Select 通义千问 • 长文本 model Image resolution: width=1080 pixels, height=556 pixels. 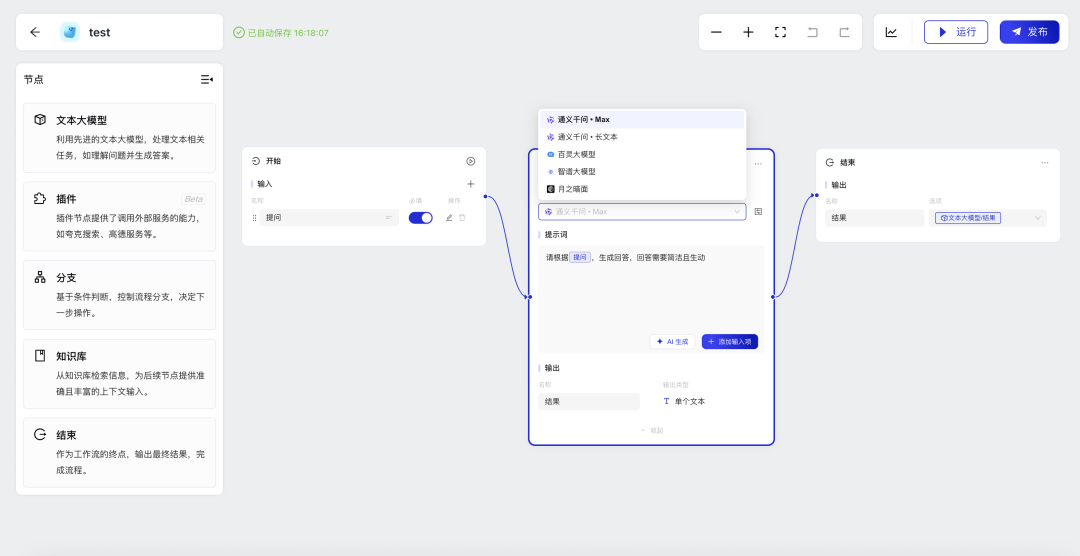(x=642, y=137)
